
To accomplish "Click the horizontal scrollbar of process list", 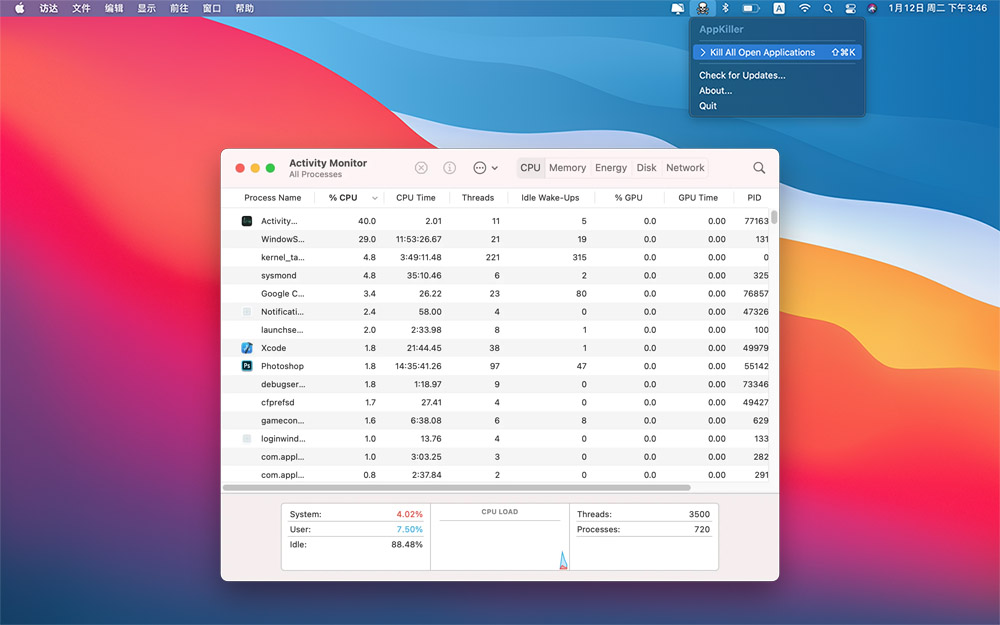I will tap(457, 488).
